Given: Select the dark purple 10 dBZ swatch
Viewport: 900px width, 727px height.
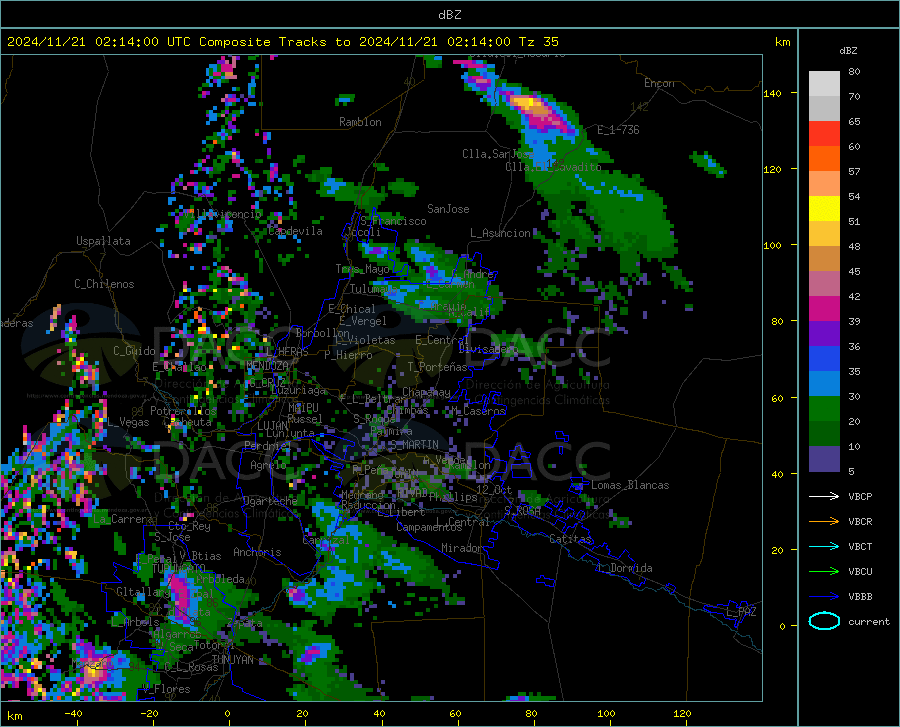Looking at the screenshot, I should (x=824, y=459).
